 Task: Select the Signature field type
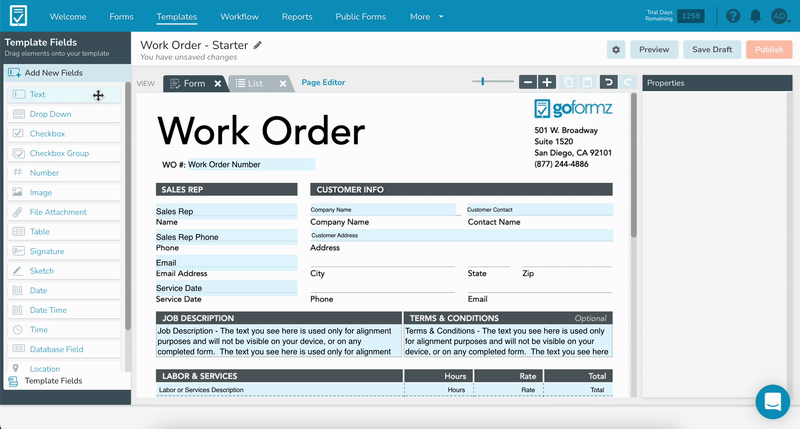point(64,251)
